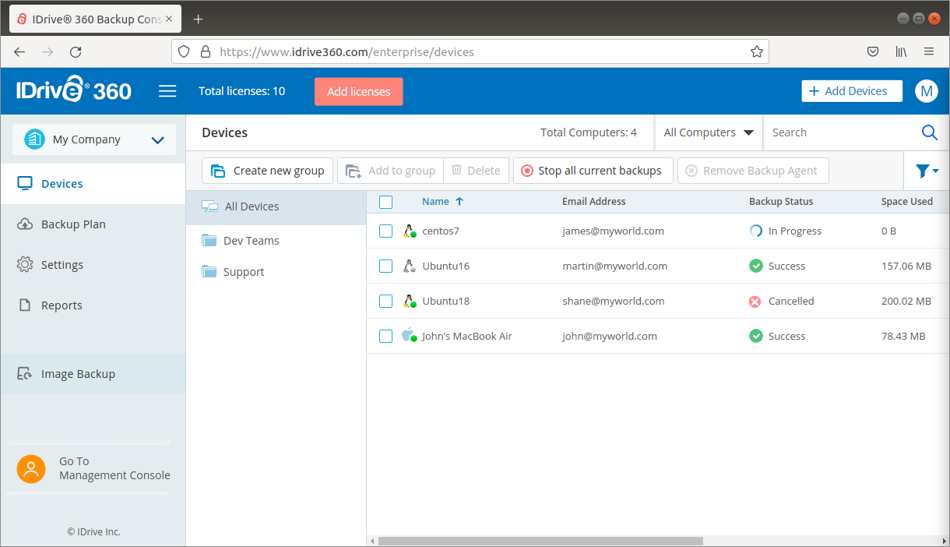Reload the page in browser
The width and height of the screenshot is (950, 547).
[x=75, y=52]
